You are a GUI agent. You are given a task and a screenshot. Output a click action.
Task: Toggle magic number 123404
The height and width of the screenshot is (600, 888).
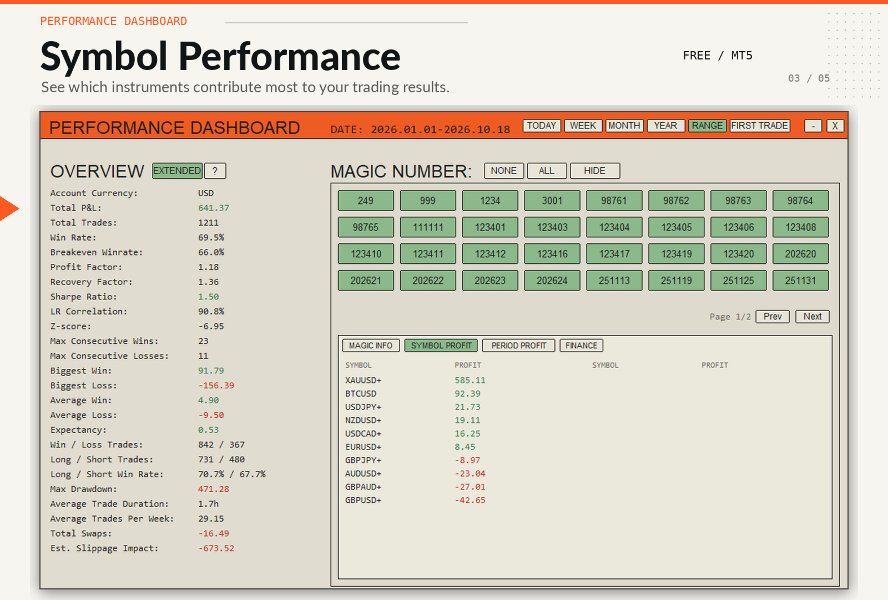point(614,227)
